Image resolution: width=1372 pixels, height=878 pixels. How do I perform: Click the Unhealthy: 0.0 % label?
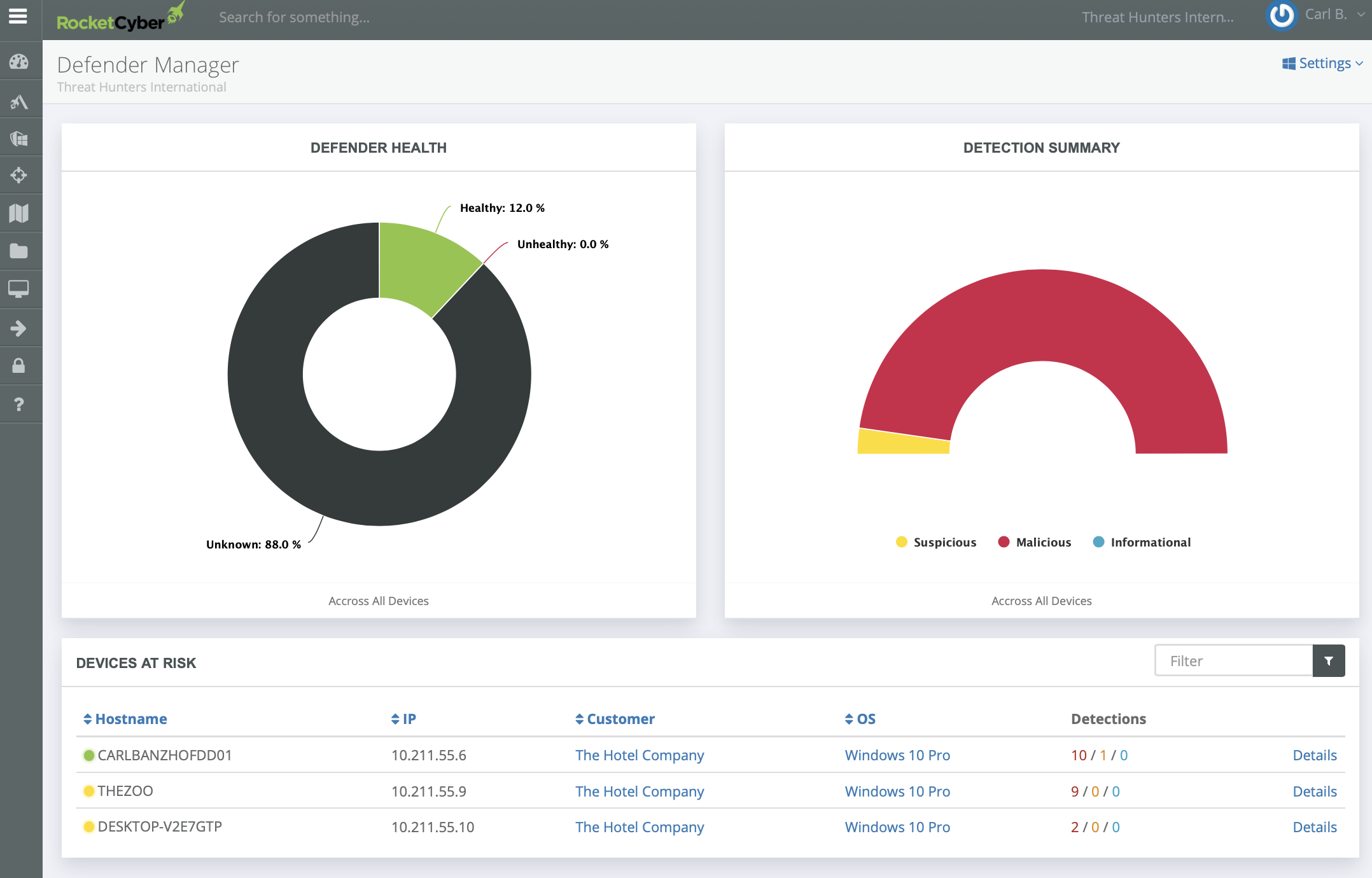pos(563,244)
